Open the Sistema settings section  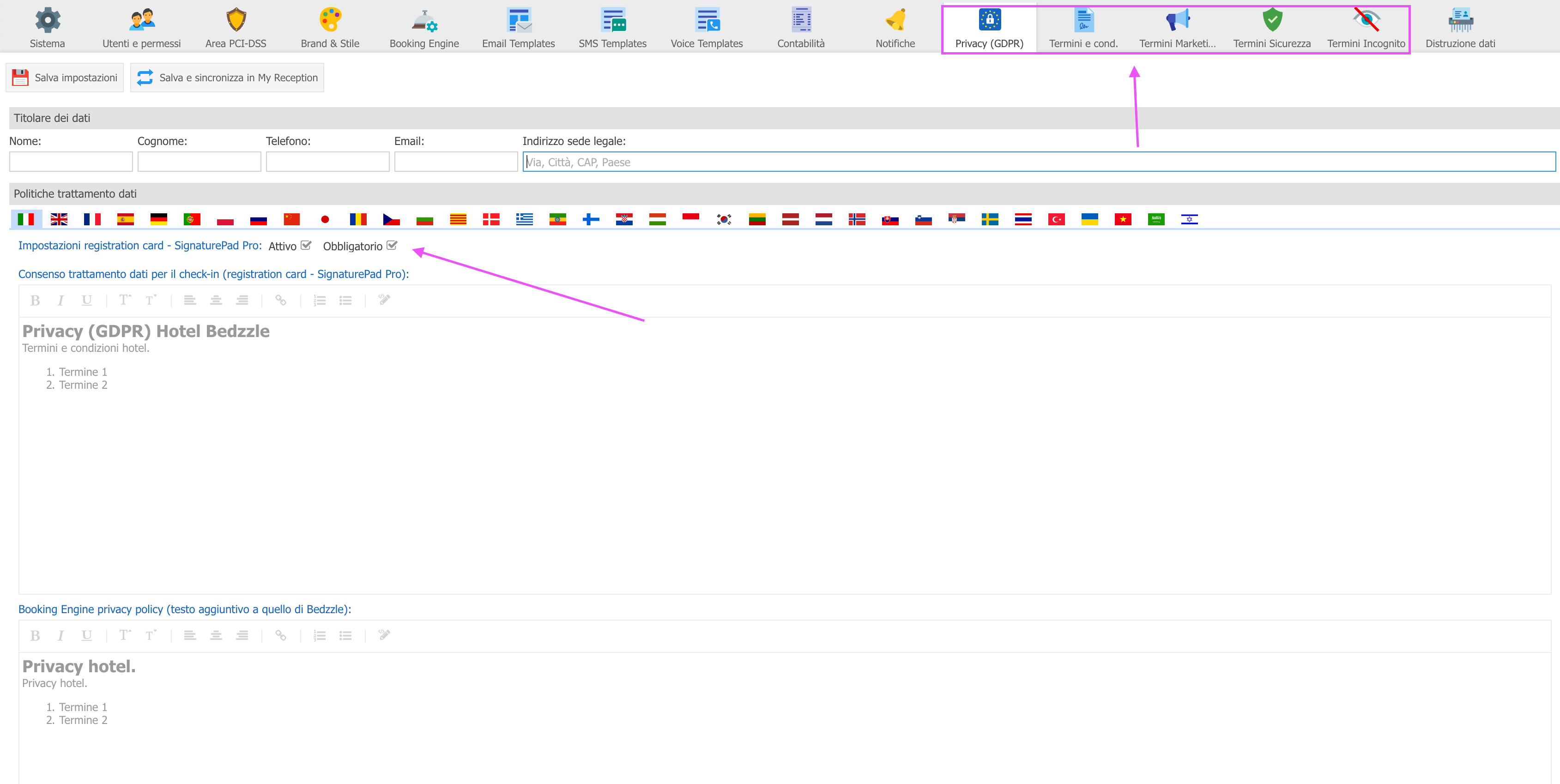tap(47, 28)
